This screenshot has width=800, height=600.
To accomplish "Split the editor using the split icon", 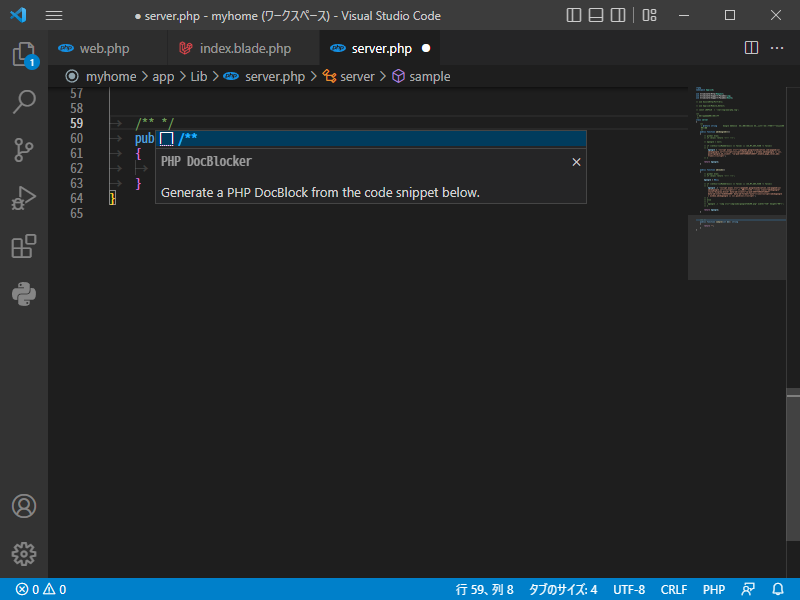I will point(751,47).
